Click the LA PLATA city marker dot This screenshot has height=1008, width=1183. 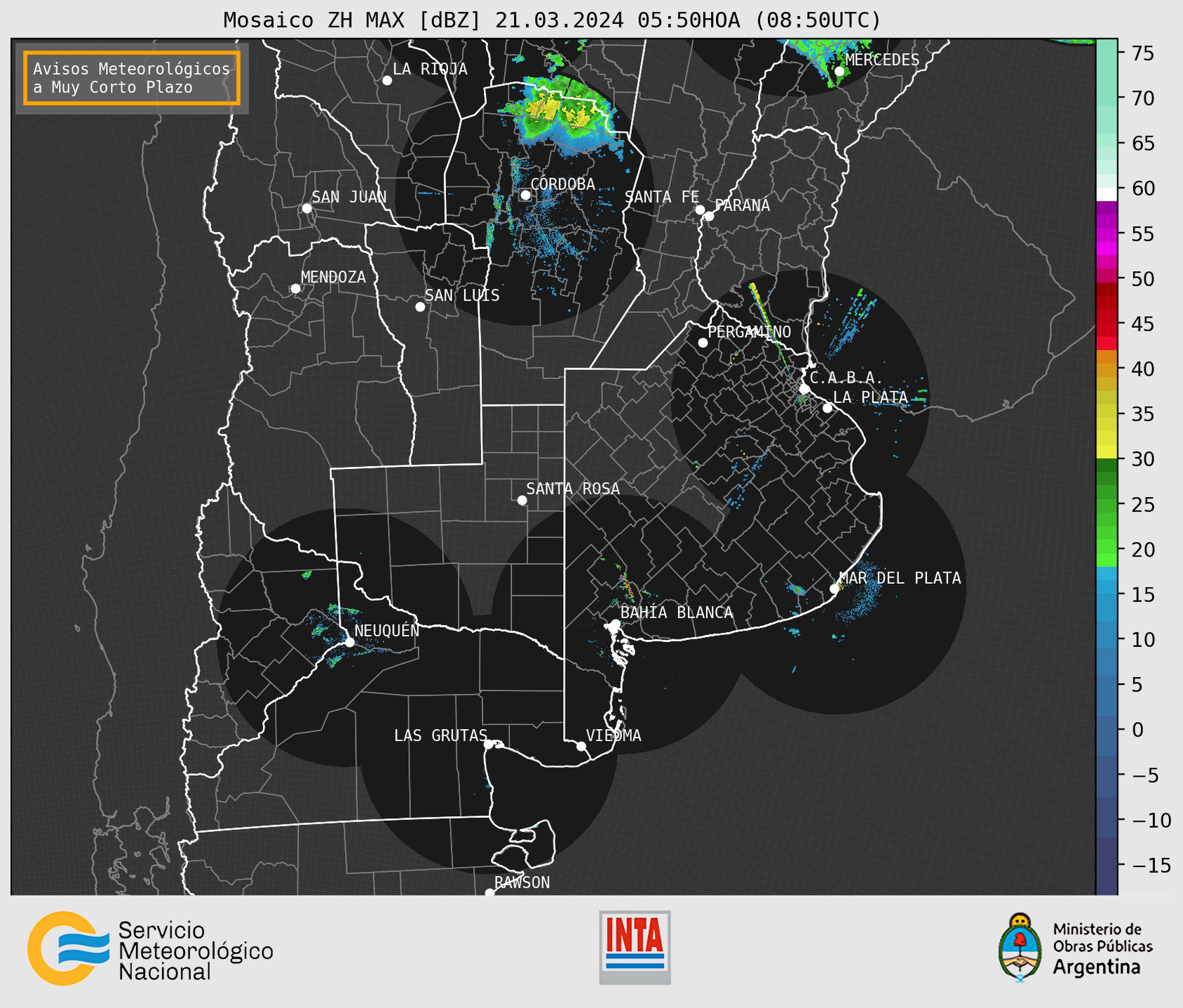(827, 408)
